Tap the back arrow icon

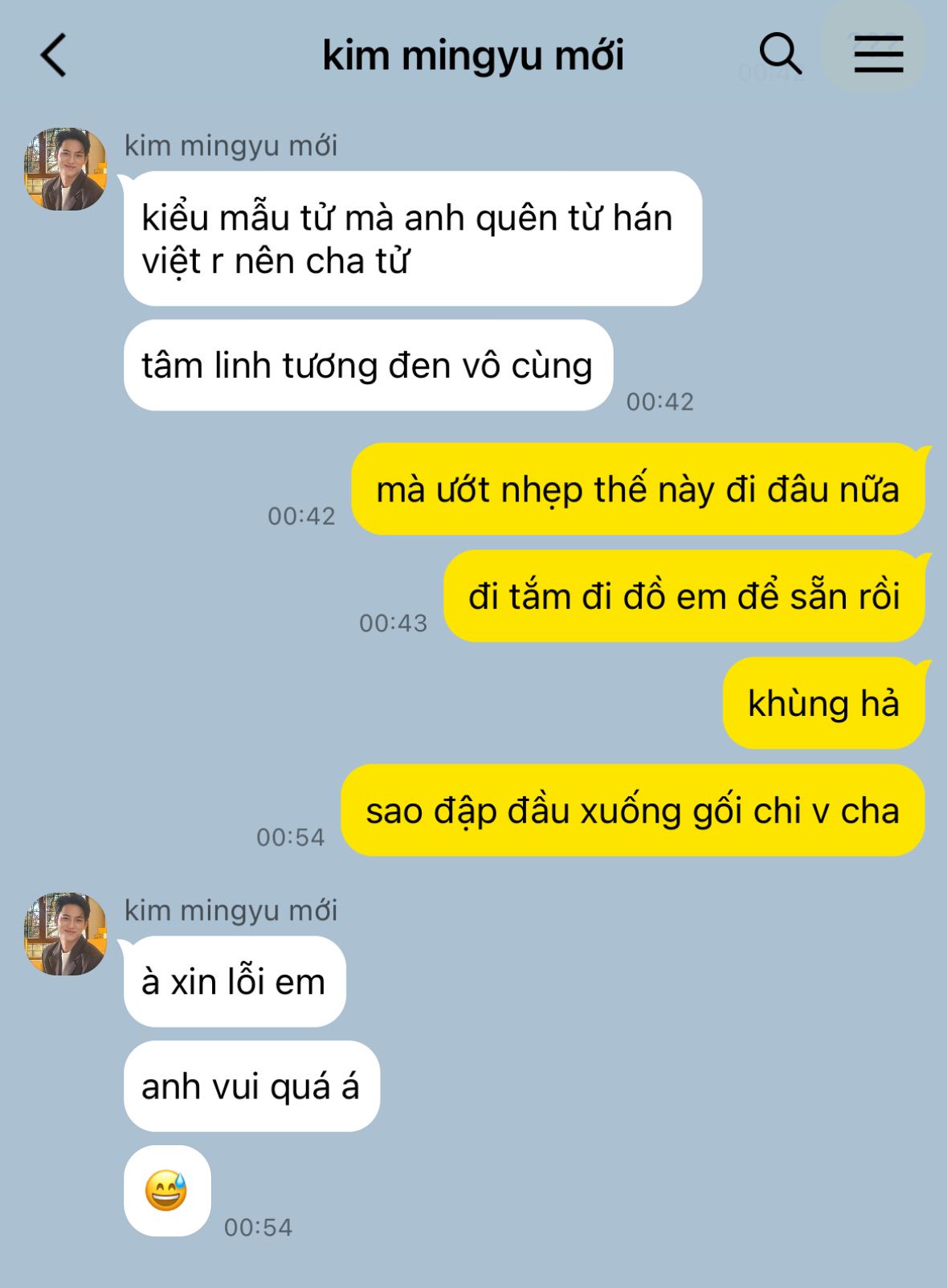(x=53, y=55)
